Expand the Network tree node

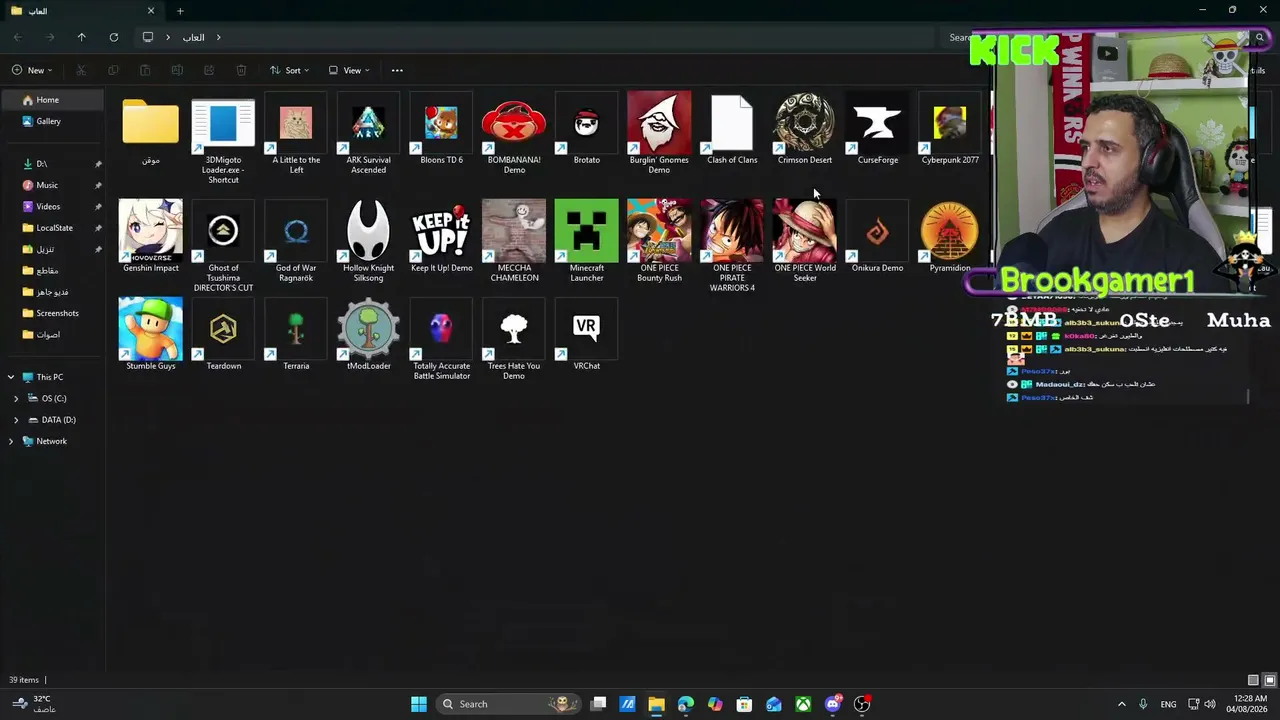(11, 441)
